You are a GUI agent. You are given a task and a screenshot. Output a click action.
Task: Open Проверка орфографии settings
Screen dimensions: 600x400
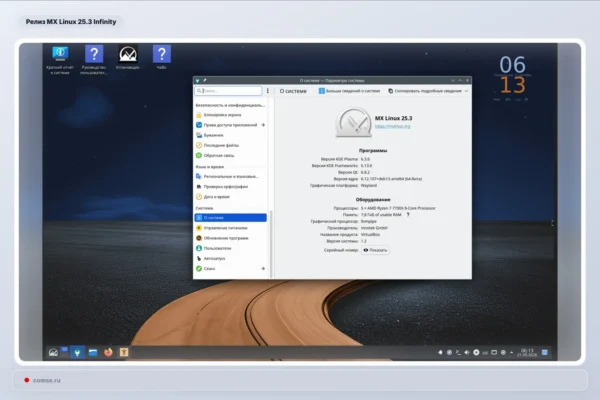coord(230,186)
